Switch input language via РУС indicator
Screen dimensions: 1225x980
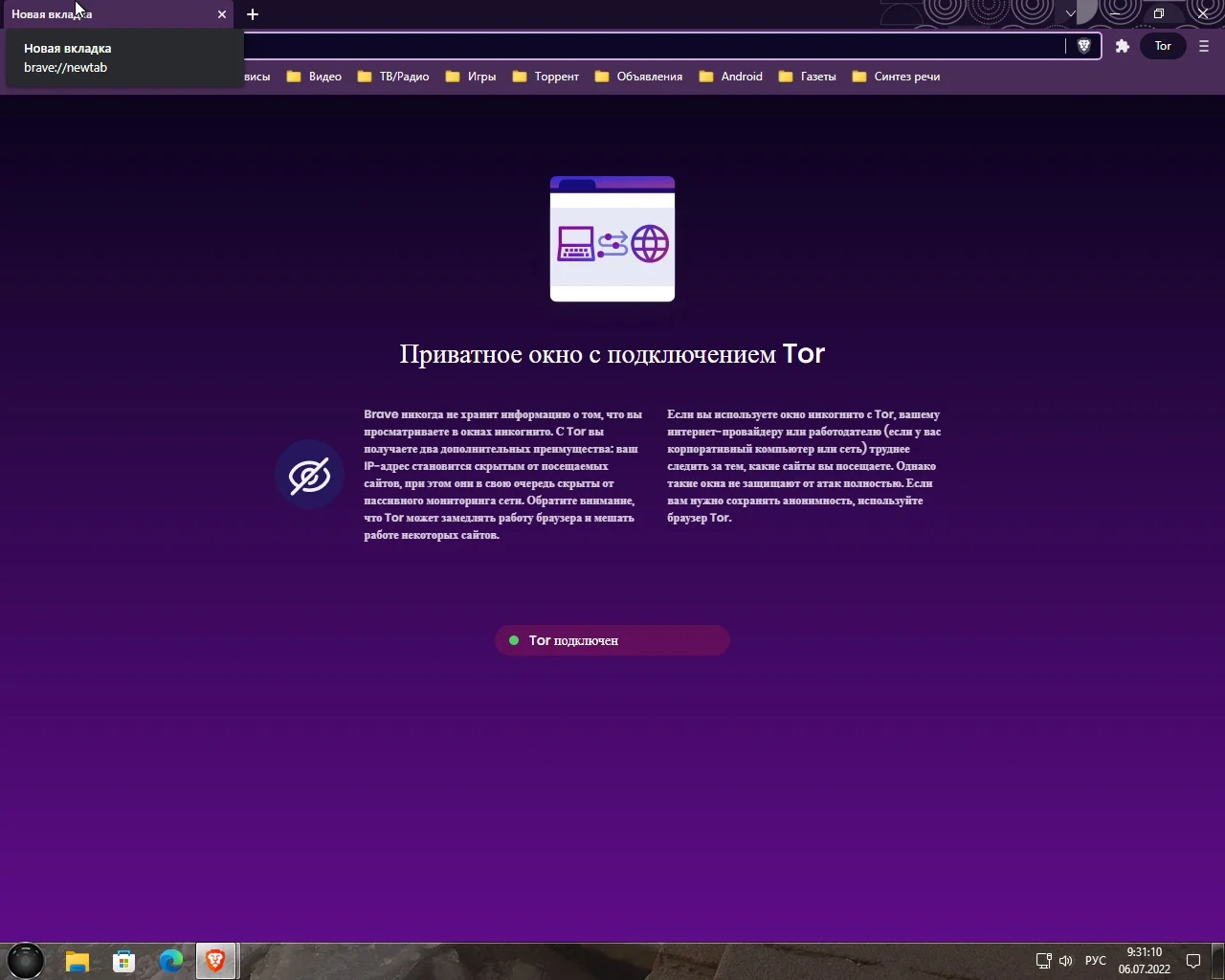[x=1096, y=961]
